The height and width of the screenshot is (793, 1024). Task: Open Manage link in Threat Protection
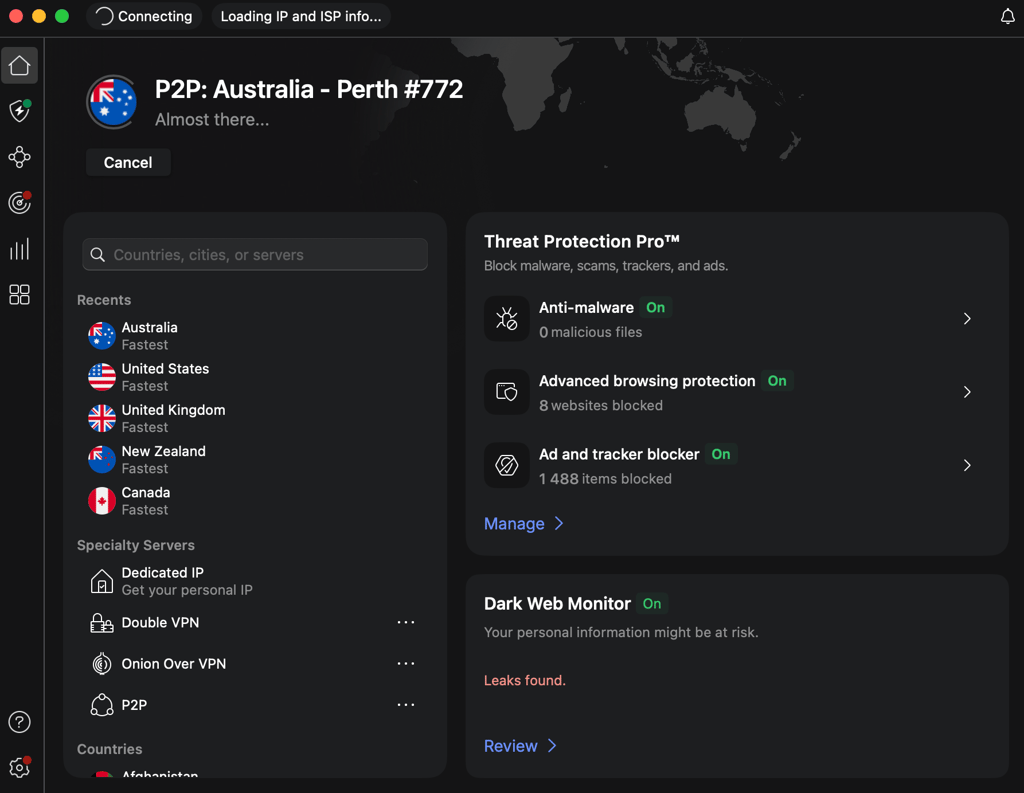coord(514,524)
